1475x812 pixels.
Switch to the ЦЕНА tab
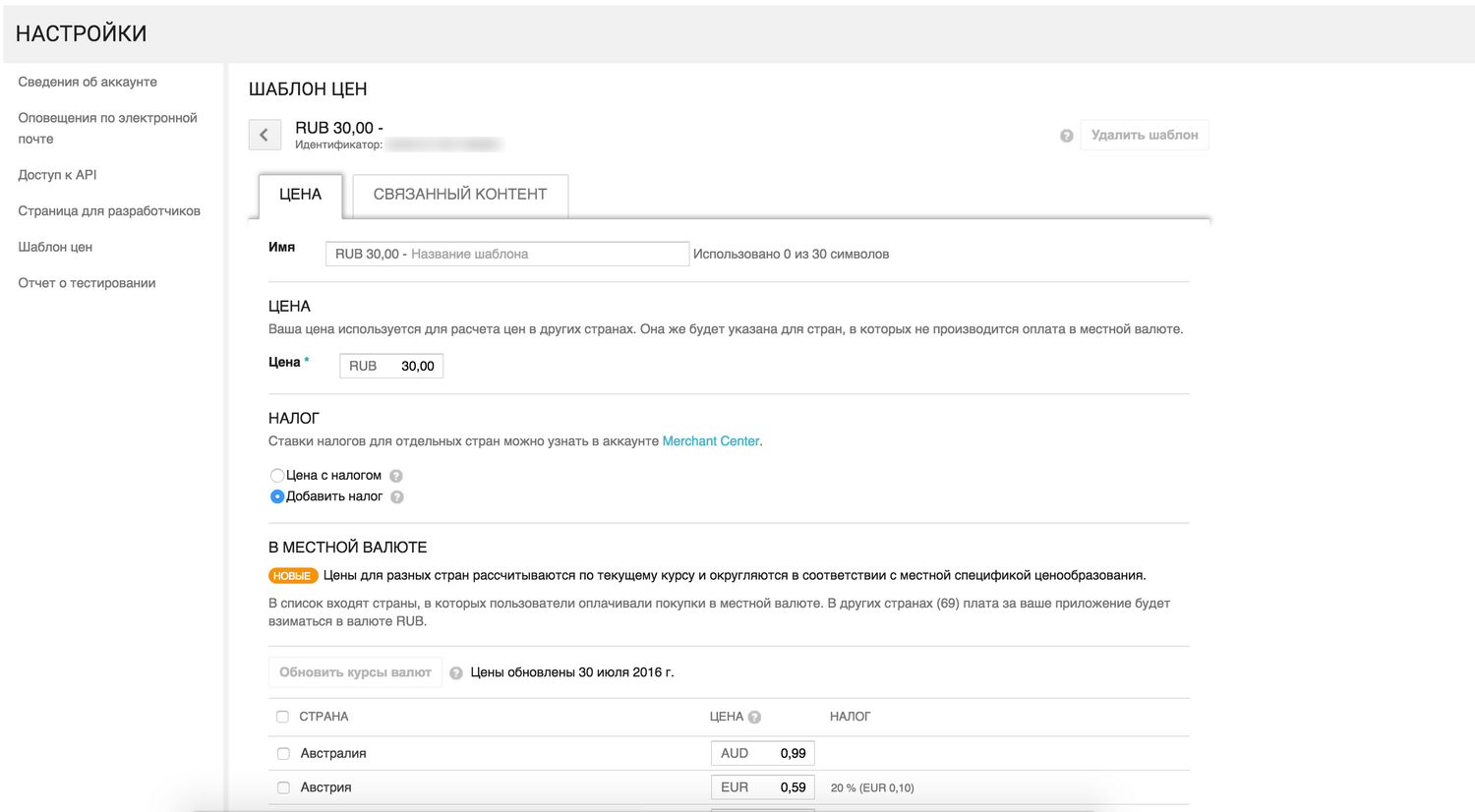pos(300,195)
